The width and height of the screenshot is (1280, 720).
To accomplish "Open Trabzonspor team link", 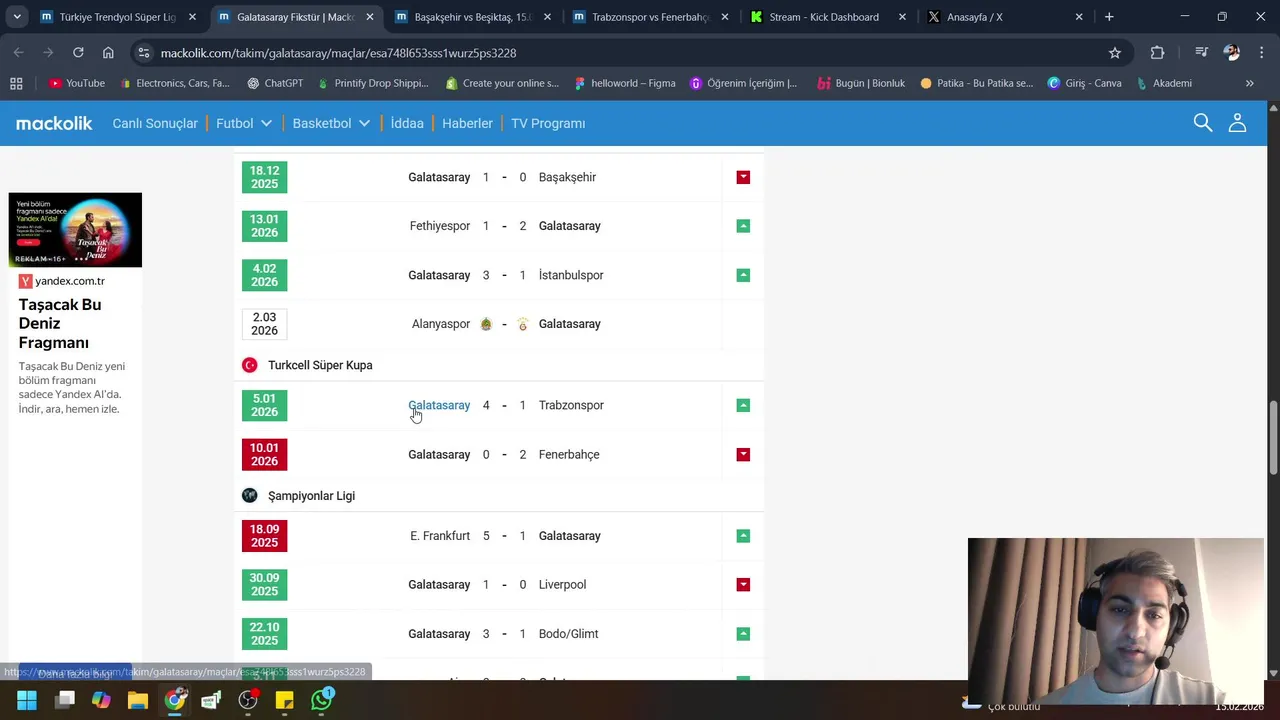I will (571, 405).
